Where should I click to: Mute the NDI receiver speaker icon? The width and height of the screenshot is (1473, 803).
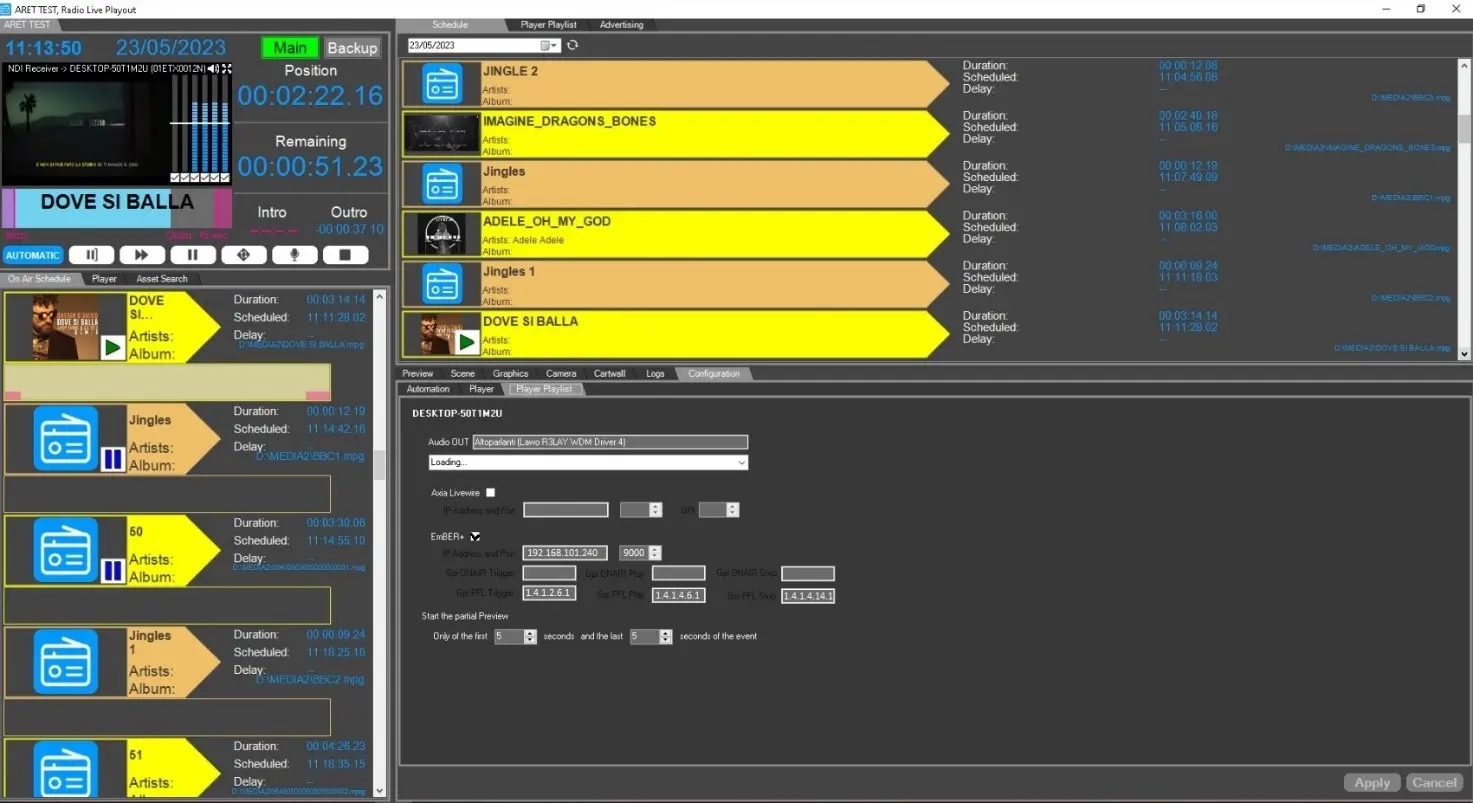pyautogui.click(x=215, y=69)
